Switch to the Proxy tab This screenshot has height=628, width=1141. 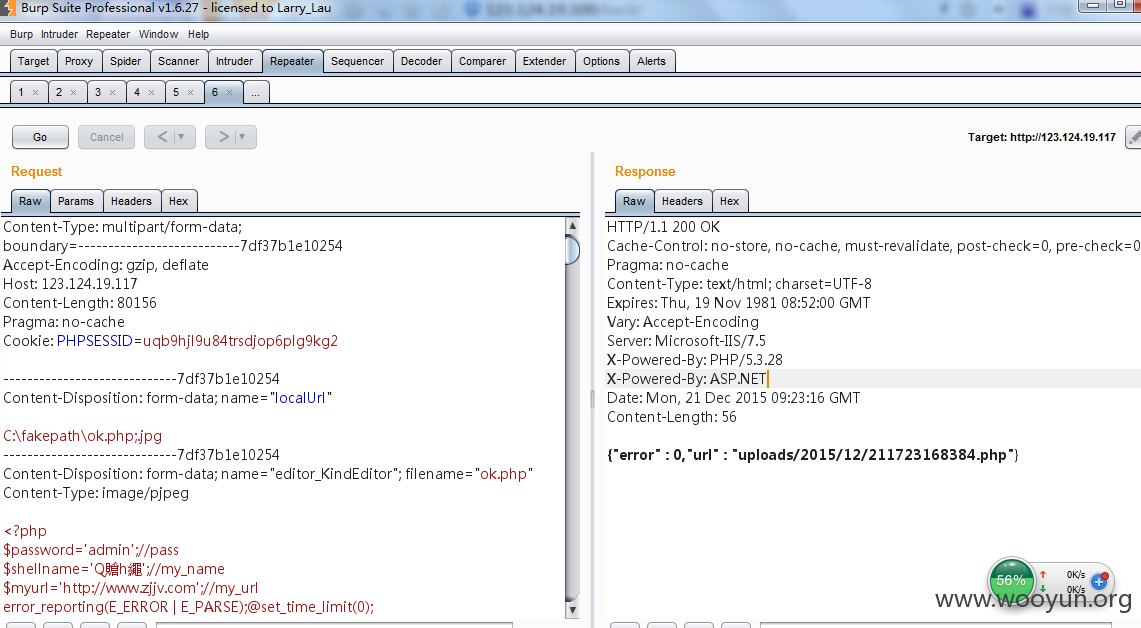[79, 61]
